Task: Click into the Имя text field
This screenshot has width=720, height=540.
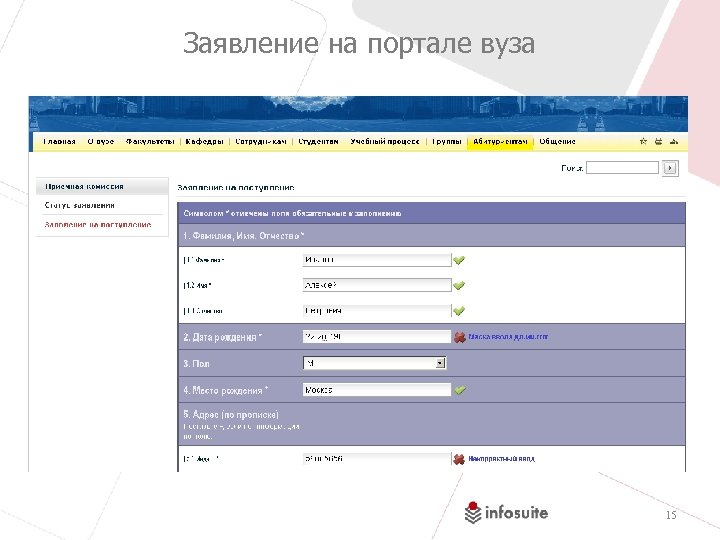Action: 377,285
